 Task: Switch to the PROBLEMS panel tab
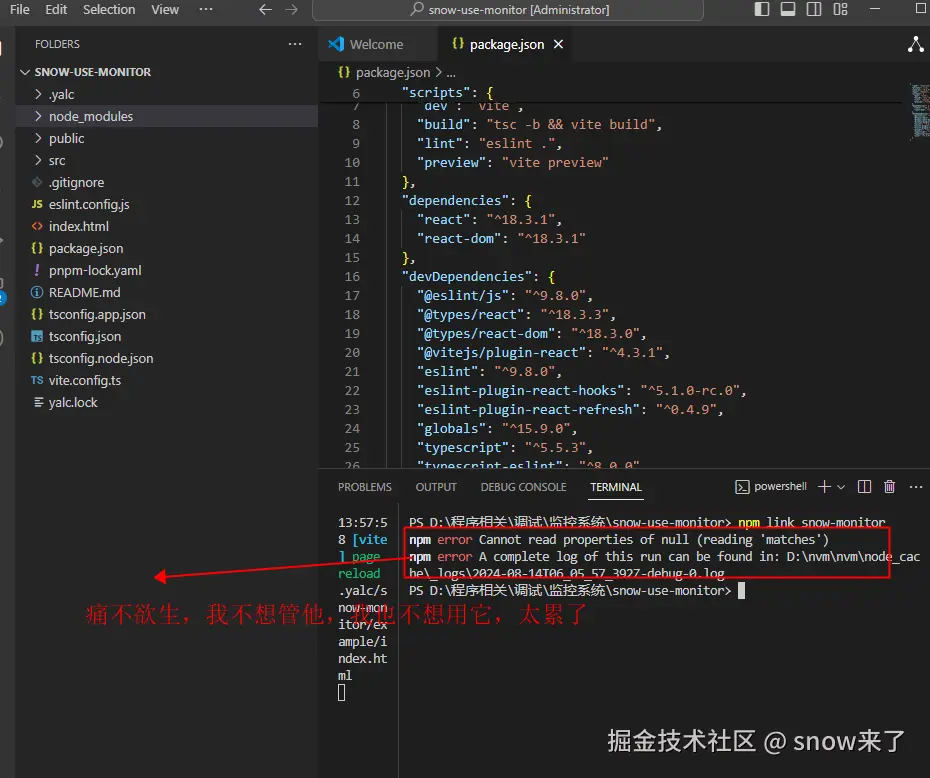(x=365, y=487)
